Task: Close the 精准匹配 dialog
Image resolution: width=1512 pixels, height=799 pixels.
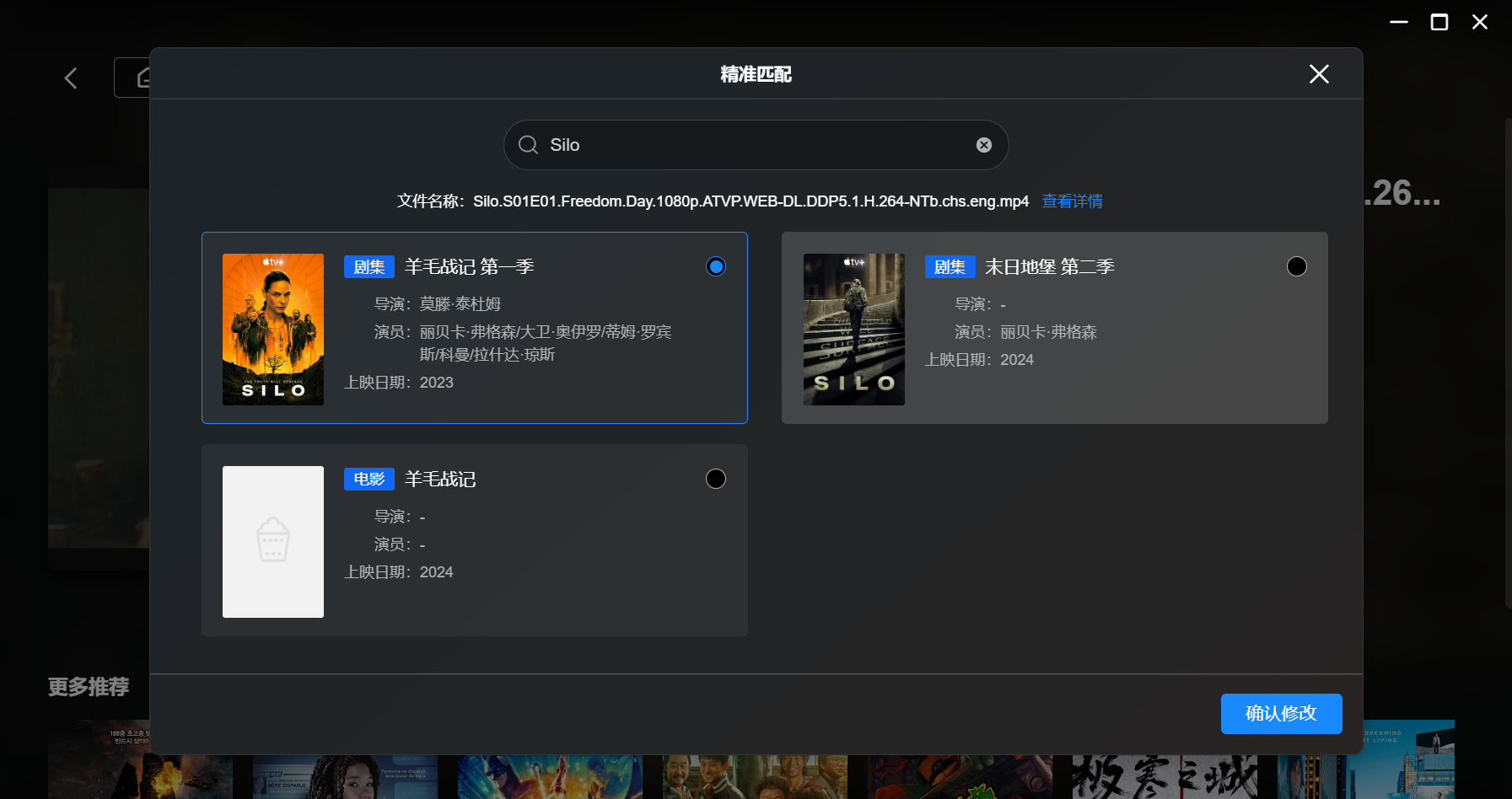Action: 1319,74
